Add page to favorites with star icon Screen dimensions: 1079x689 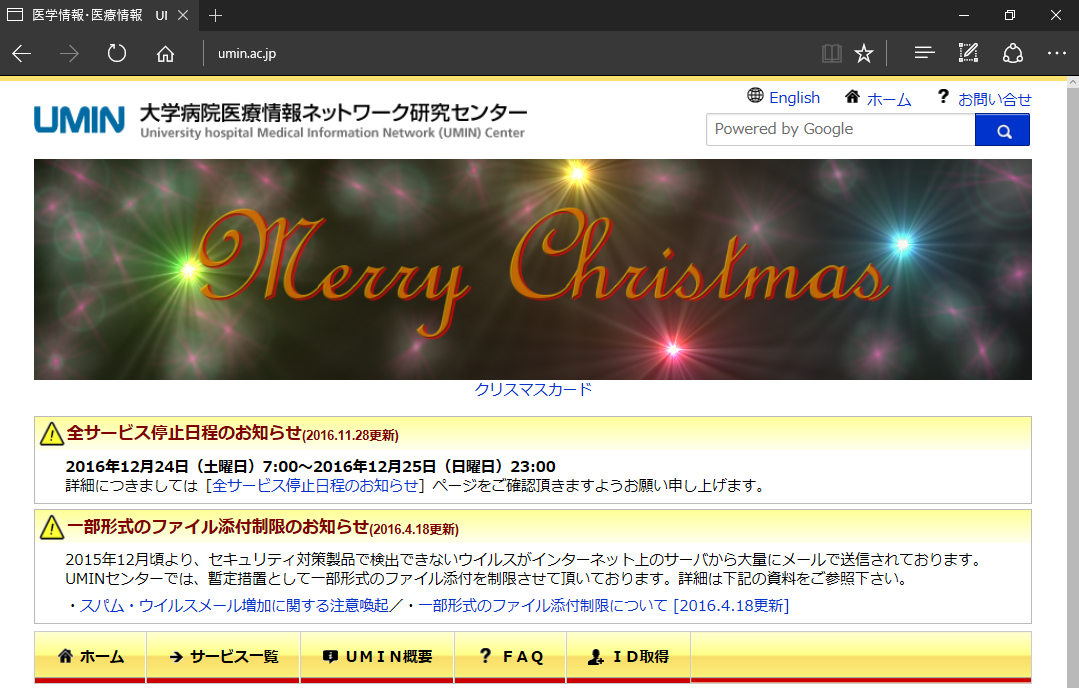[864, 53]
